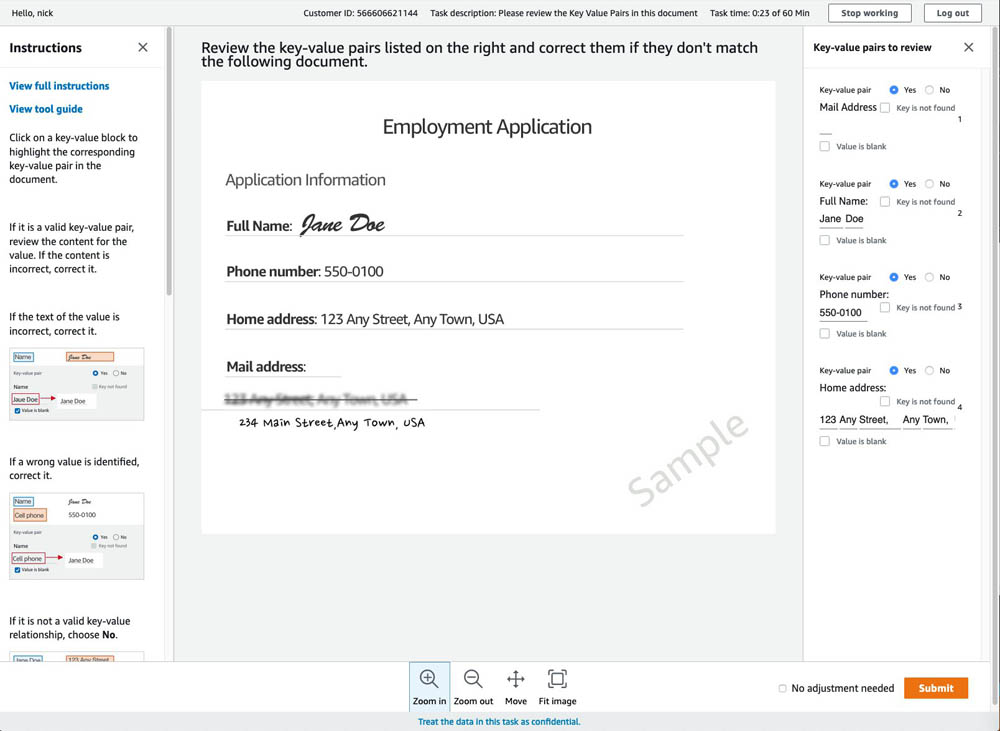Select Yes for the Home address pair
This screenshot has width=1000, height=731.
893,371
